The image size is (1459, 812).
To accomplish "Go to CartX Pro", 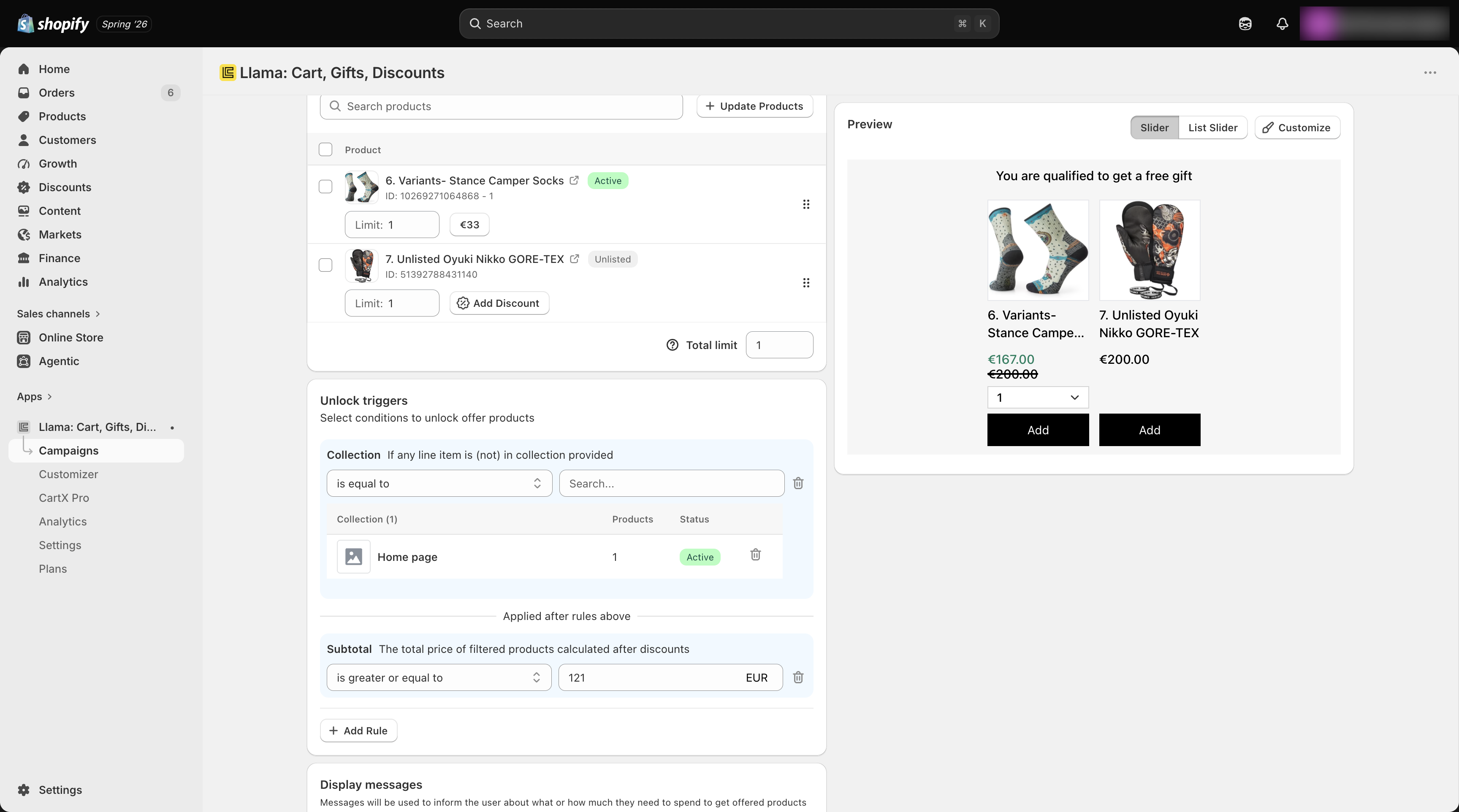I will [x=64, y=498].
